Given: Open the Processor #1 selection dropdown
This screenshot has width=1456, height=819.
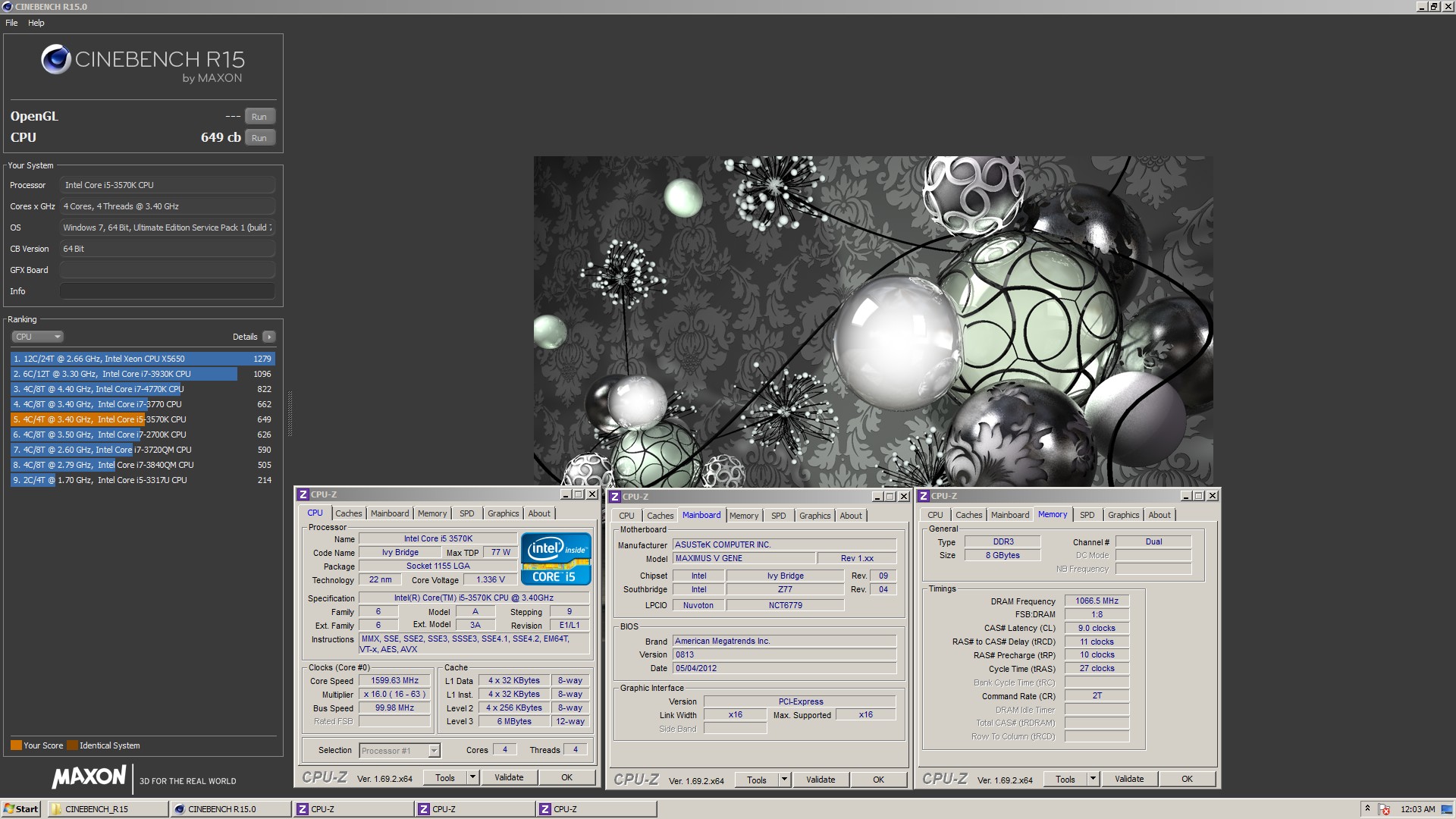Looking at the screenshot, I should coord(400,751).
